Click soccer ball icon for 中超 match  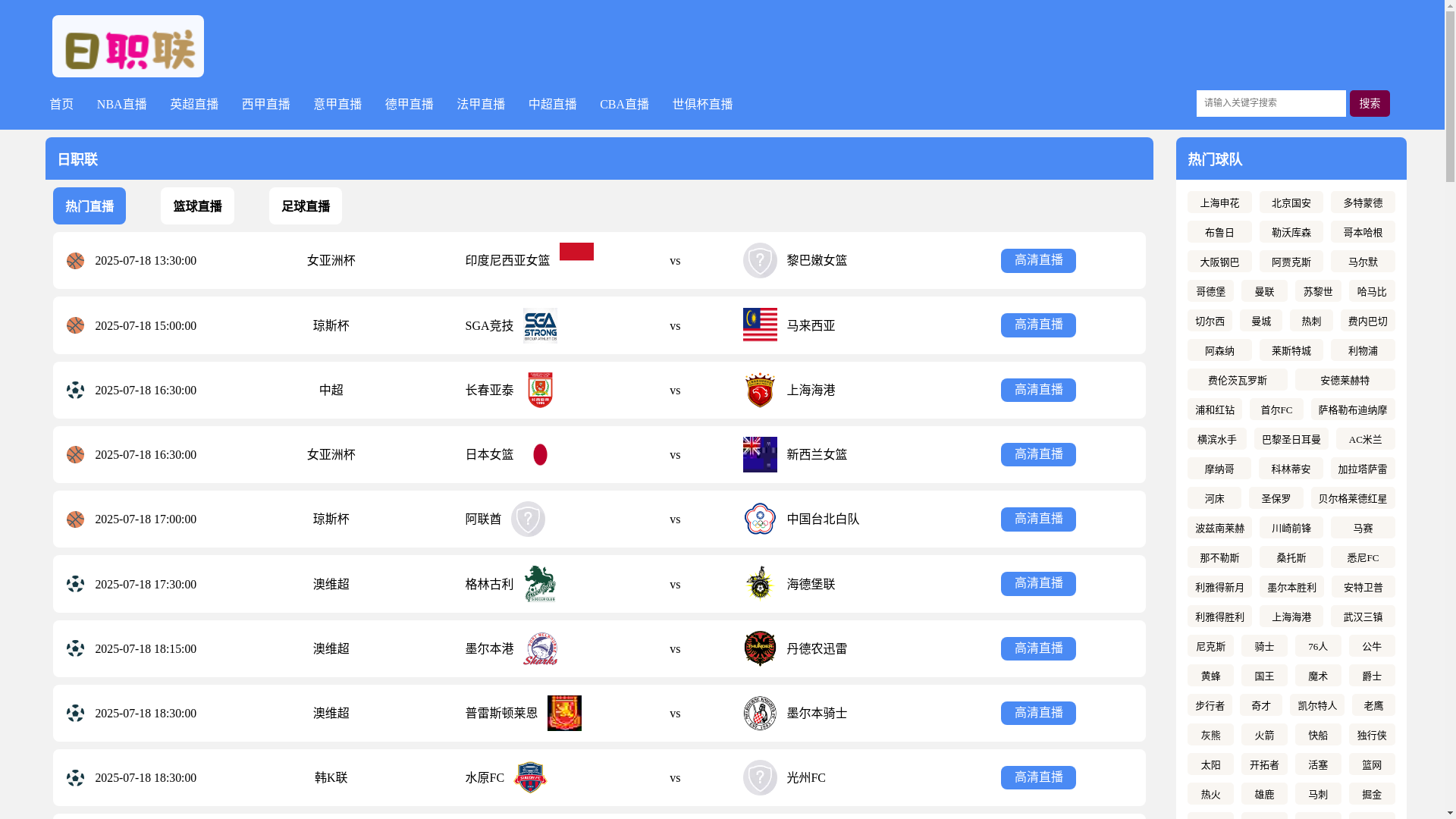coord(75,390)
